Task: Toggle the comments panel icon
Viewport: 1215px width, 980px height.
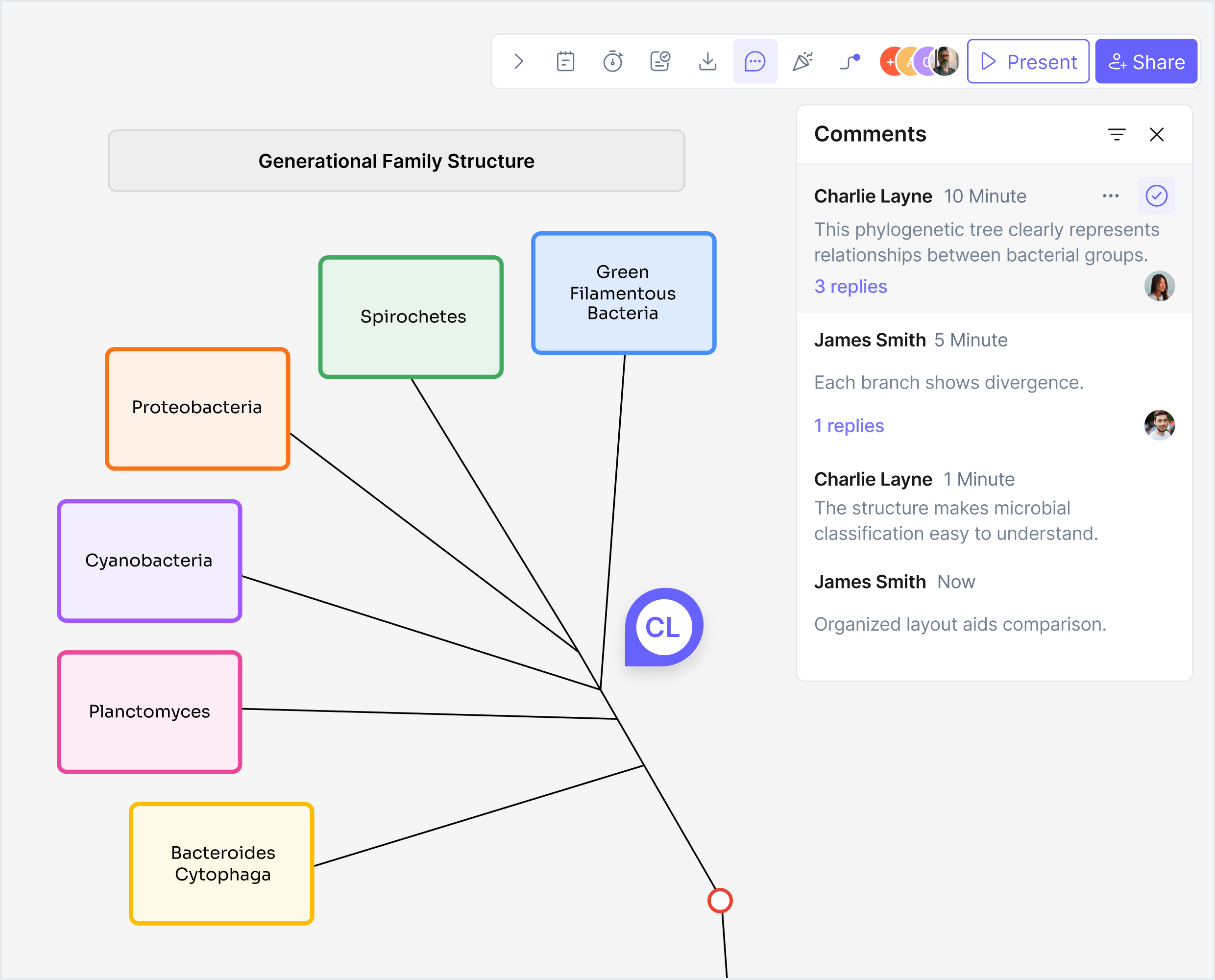Action: tap(755, 62)
